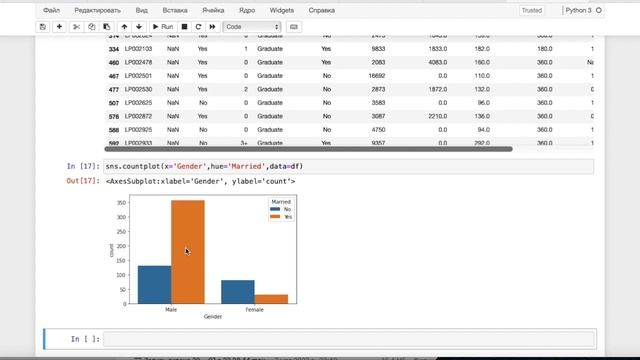Image resolution: width=640 pixels, height=360 pixels.
Task: Insert a cell below with the plus icon
Action: (x=59, y=27)
